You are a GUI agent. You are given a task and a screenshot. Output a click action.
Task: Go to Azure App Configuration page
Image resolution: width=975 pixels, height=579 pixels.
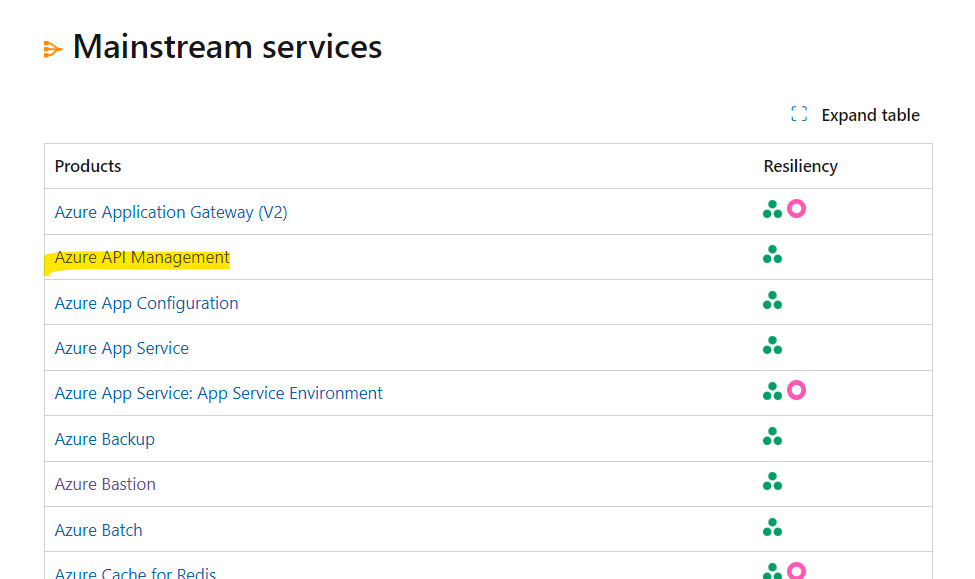pyautogui.click(x=146, y=303)
